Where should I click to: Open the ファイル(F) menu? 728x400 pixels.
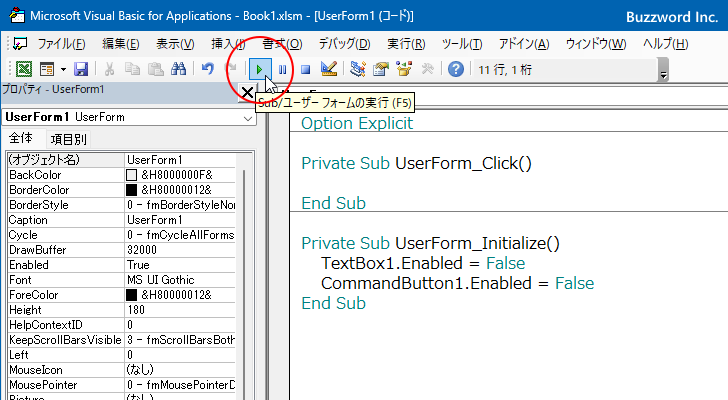(x=61, y=44)
